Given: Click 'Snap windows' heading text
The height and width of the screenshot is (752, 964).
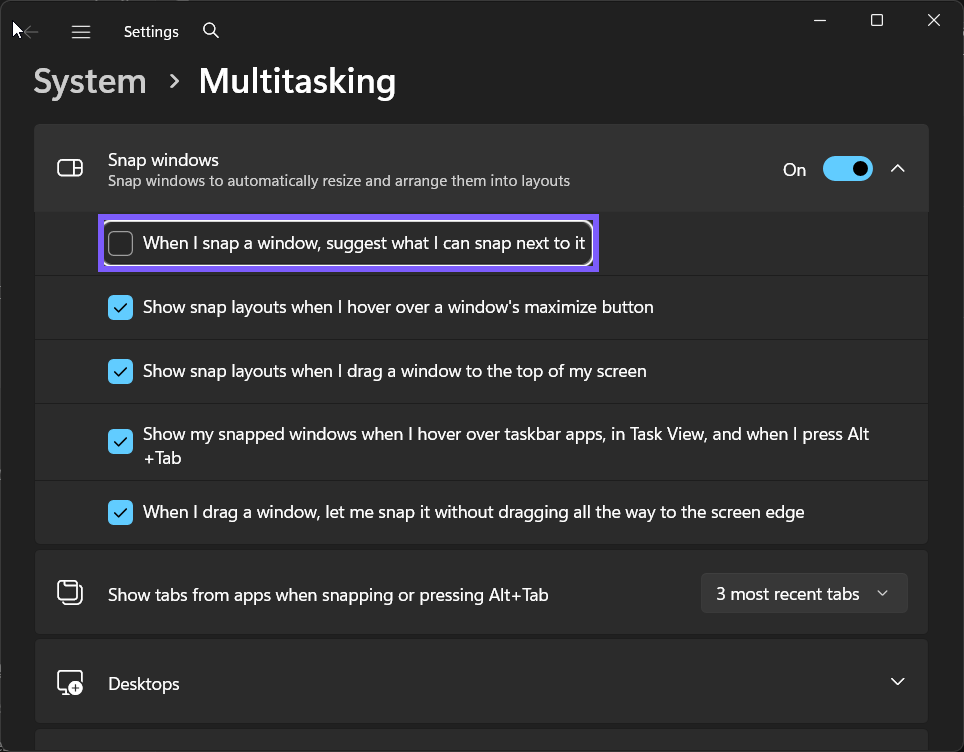Looking at the screenshot, I should click(164, 160).
